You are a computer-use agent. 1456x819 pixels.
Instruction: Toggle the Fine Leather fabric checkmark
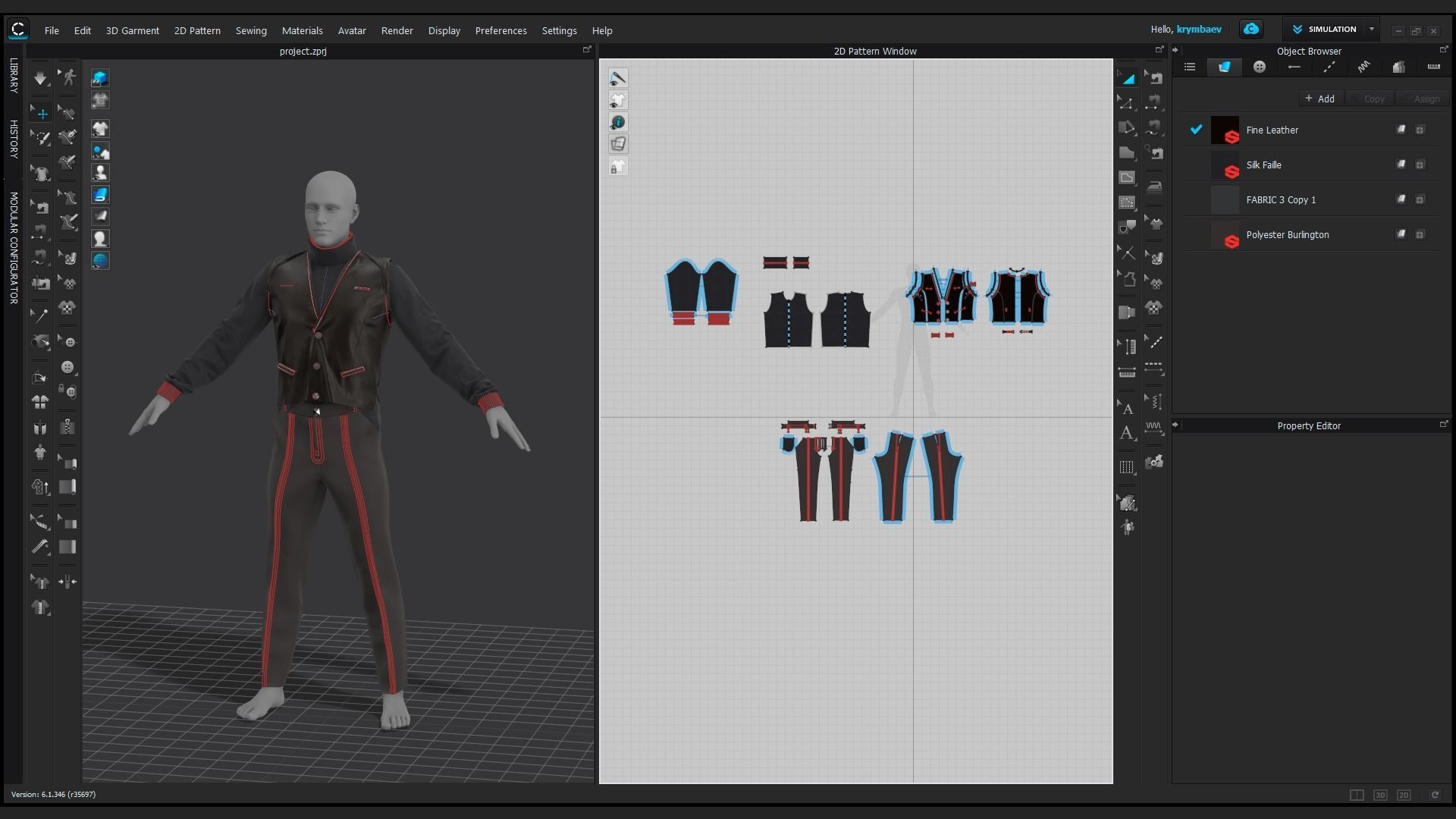(1196, 130)
